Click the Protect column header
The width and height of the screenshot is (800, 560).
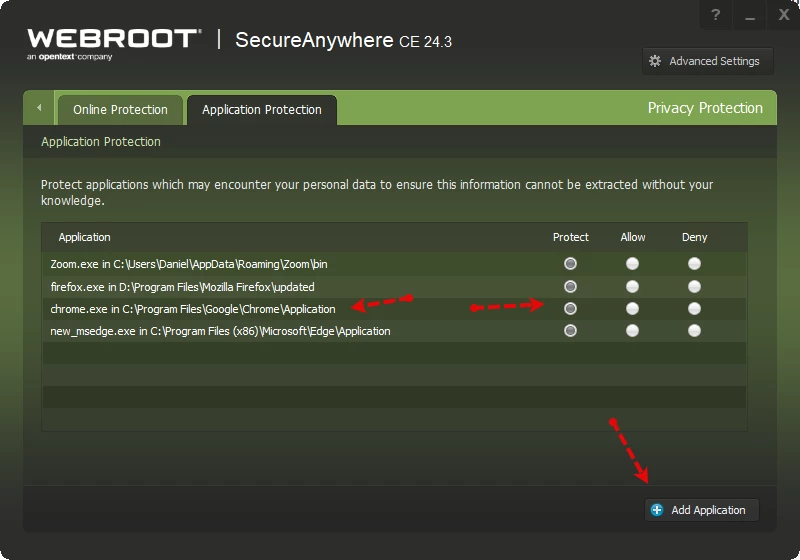570,237
